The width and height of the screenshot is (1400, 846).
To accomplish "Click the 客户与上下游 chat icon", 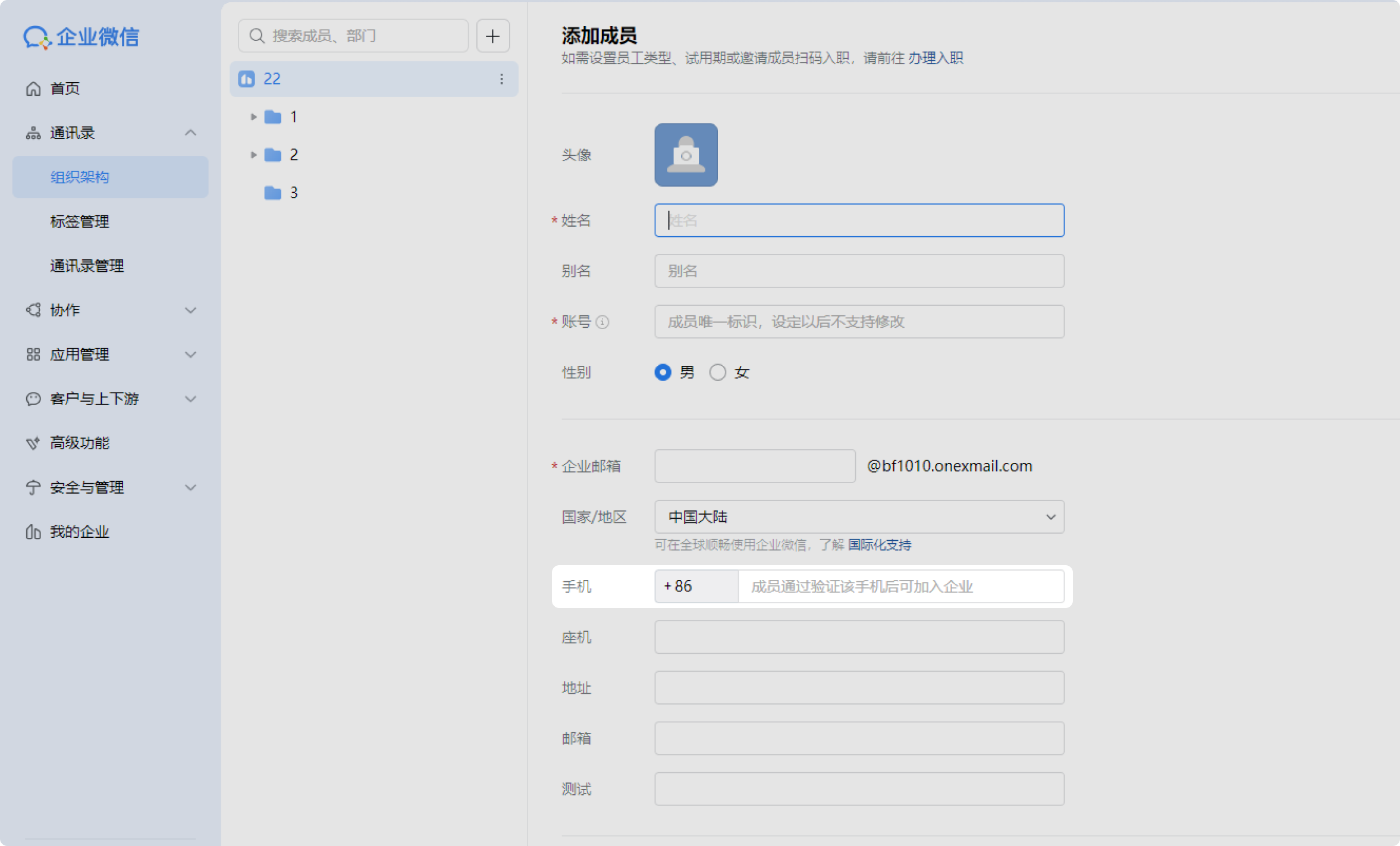I will [x=33, y=399].
